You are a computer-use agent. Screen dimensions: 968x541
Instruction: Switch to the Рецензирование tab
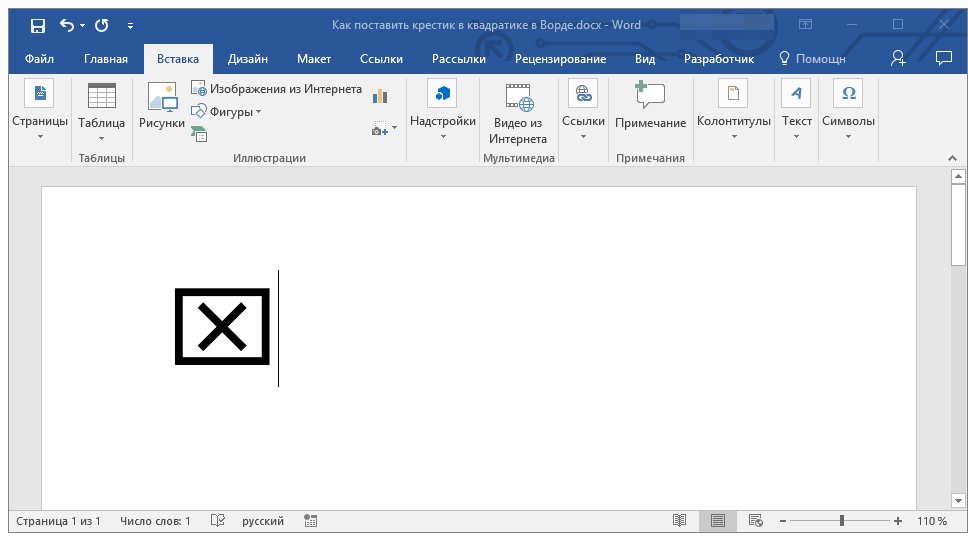point(560,59)
